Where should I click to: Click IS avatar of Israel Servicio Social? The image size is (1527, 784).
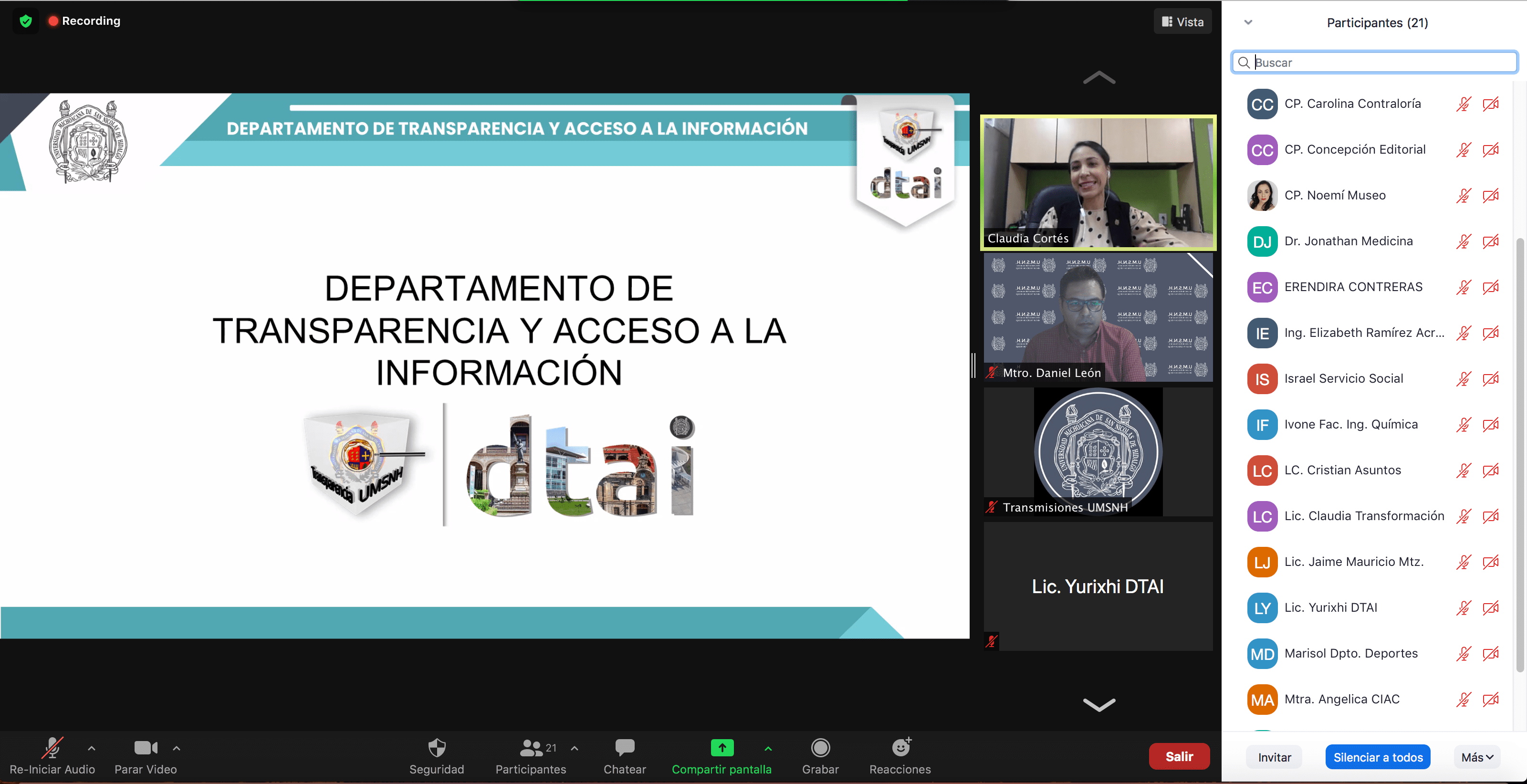click(1262, 379)
